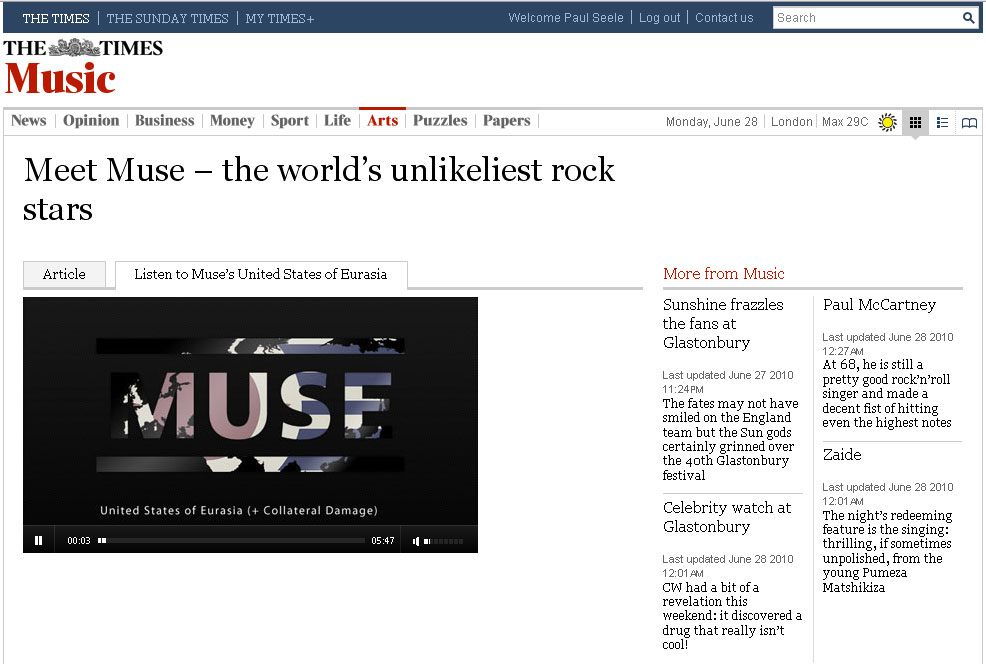Click the search magnifier icon
The image size is (986, 664).
point(968,18)
